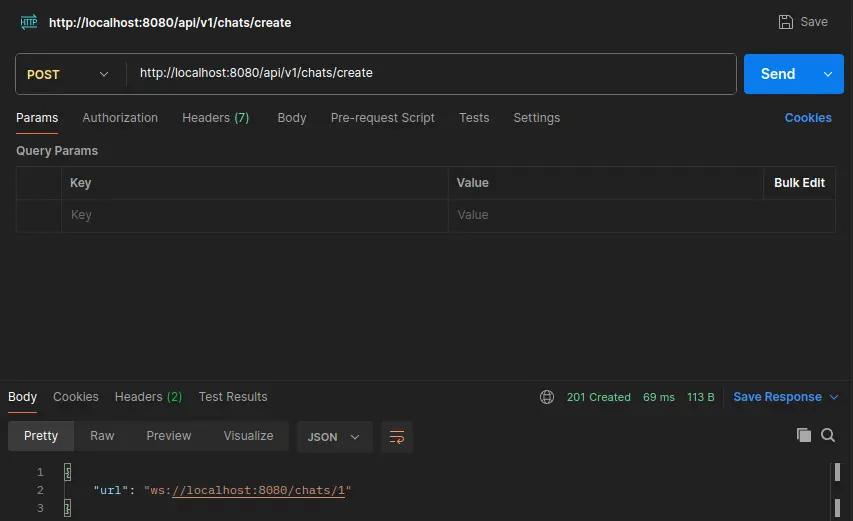Click Bulk Edit for query params
This screenshot has height=521, width=853.
point(799,183)
